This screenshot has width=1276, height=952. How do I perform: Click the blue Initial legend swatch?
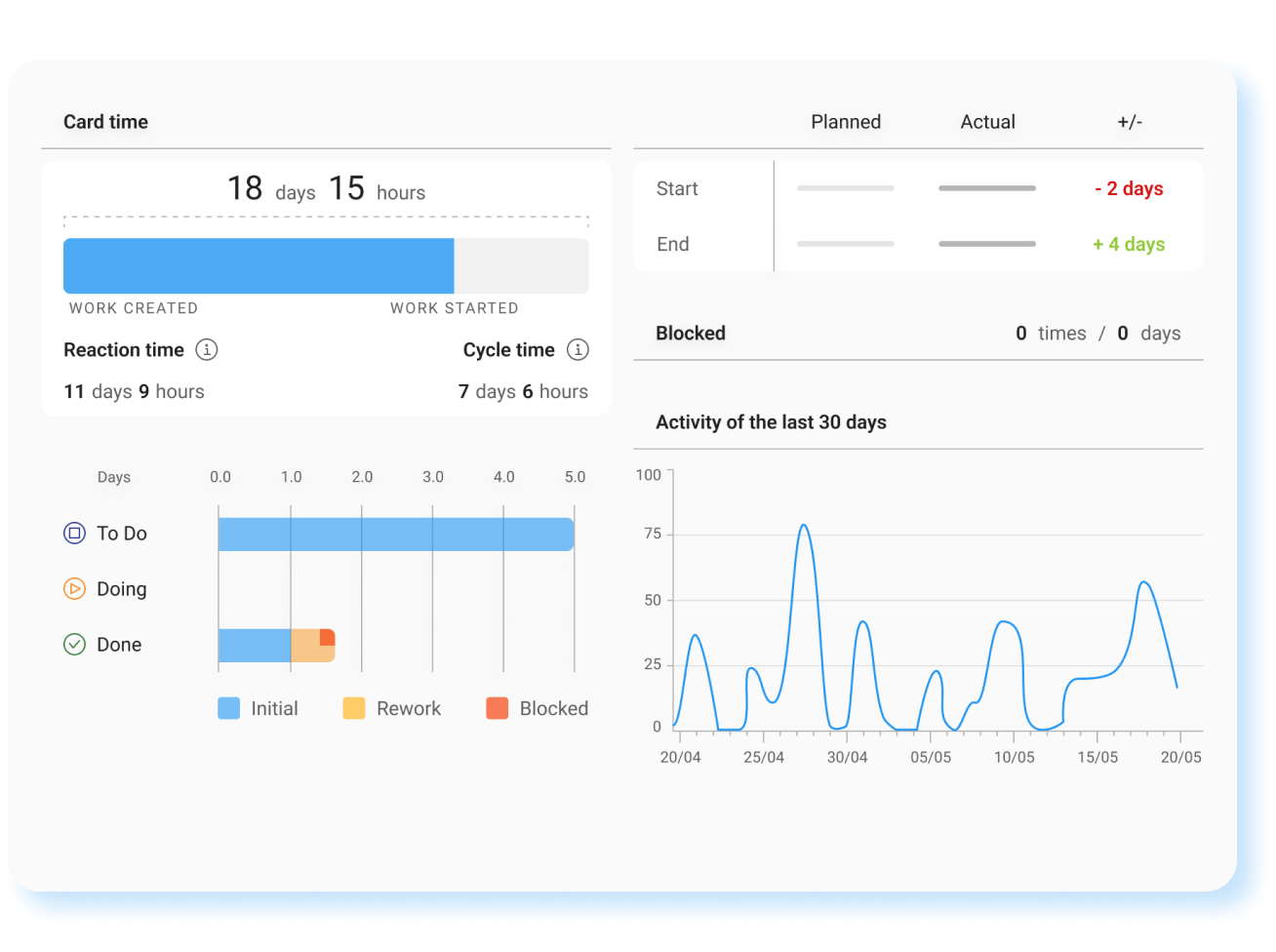coord(228,709)
